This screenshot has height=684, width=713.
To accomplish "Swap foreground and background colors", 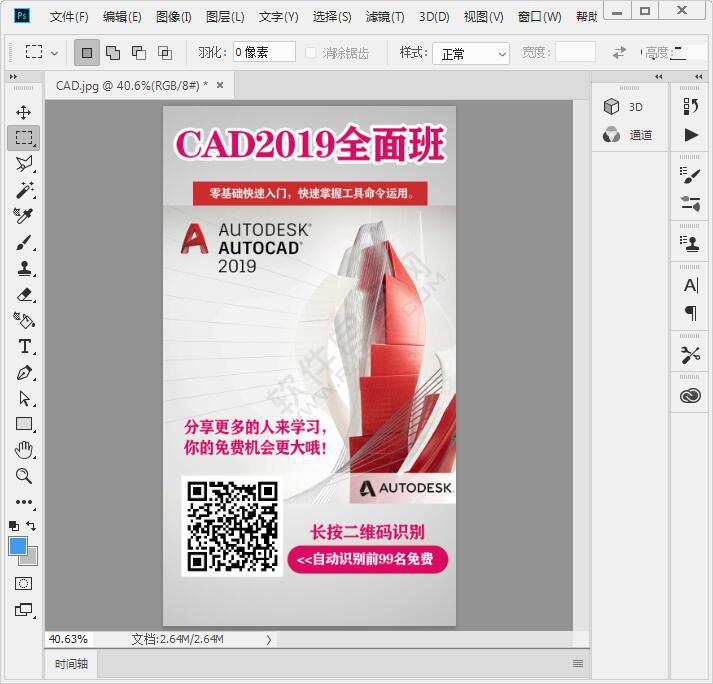I will coord(31,526).
